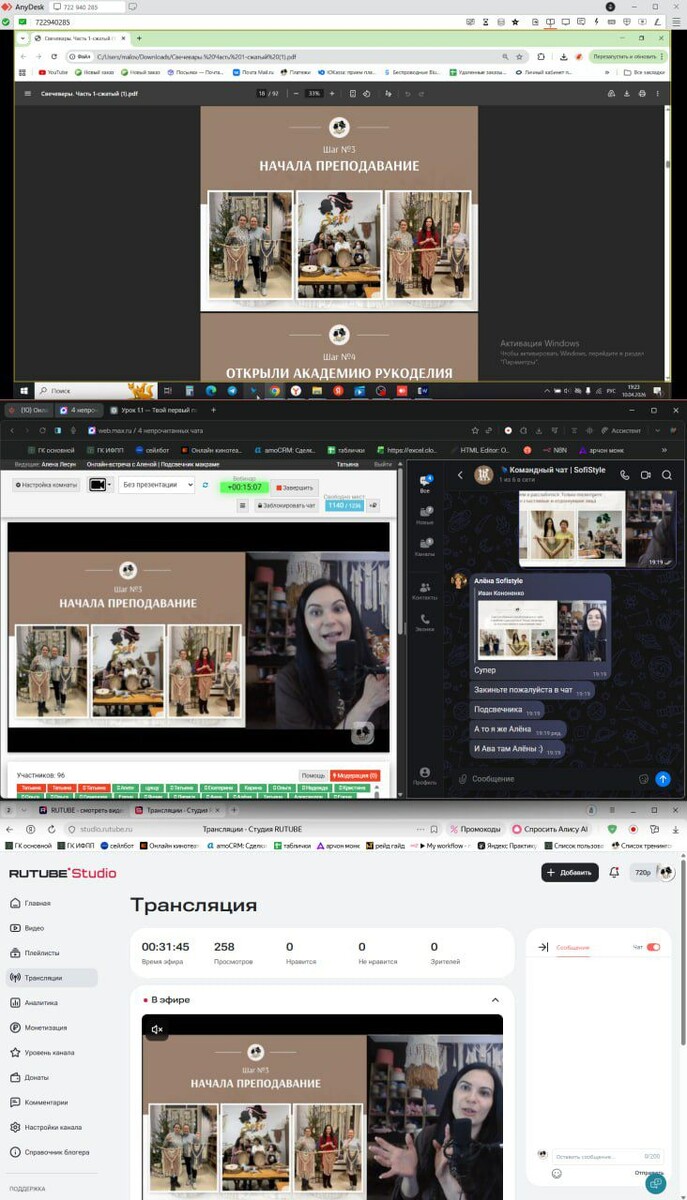Open Google Chrome from the Windows taskbar
This screenshot has width=687, height=1200.
[275, 390]
